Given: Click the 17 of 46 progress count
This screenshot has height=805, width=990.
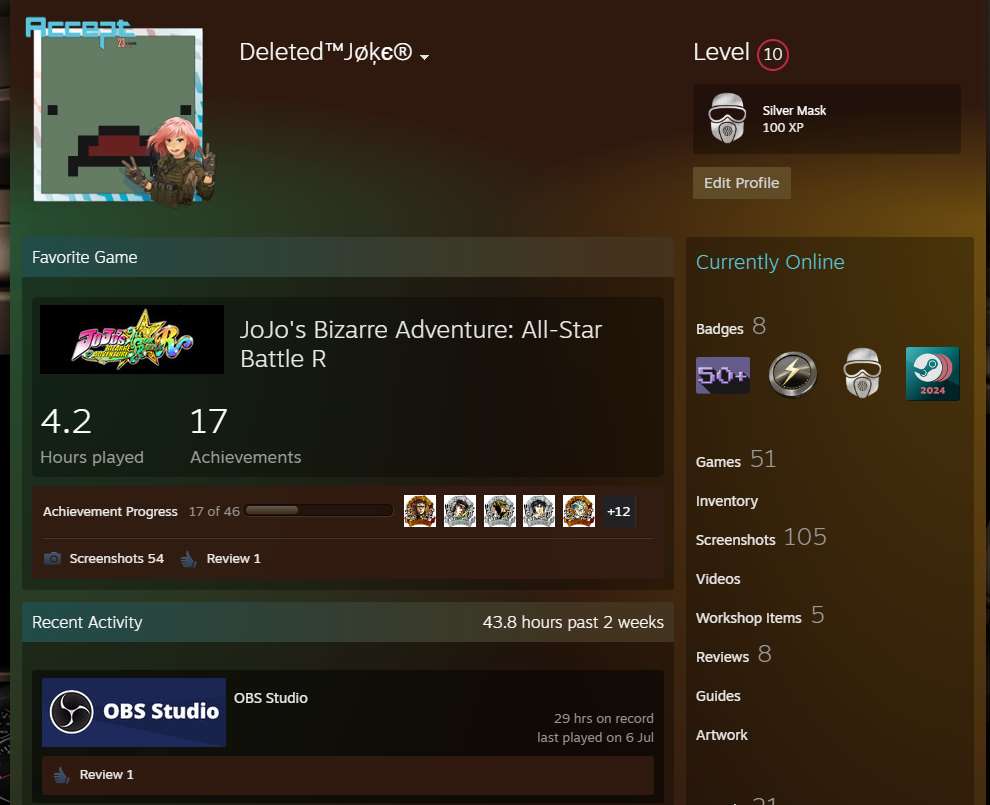Looking at the screenshot, I should point(214,511).
